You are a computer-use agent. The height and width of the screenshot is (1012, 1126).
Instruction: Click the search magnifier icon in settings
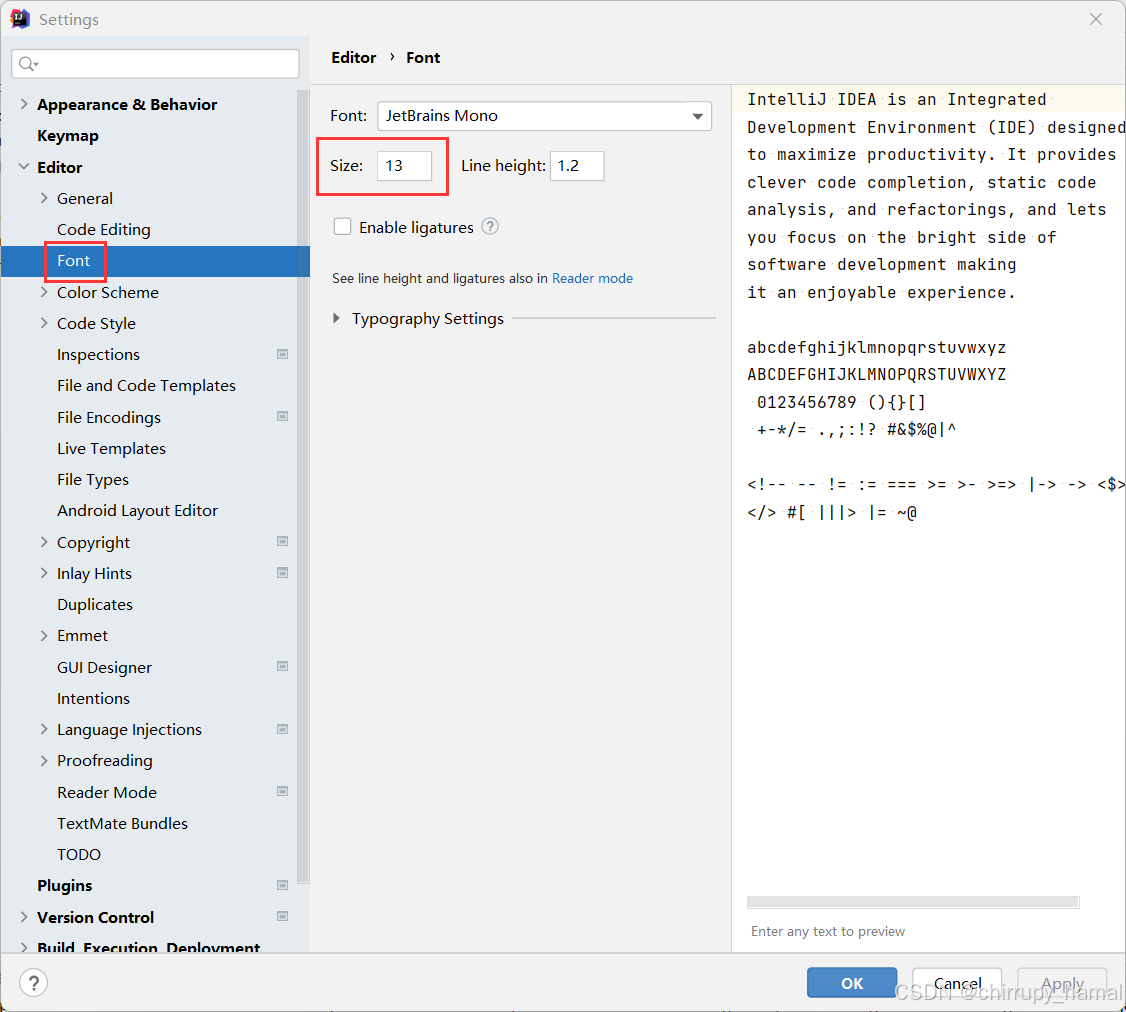click(28, 64)
